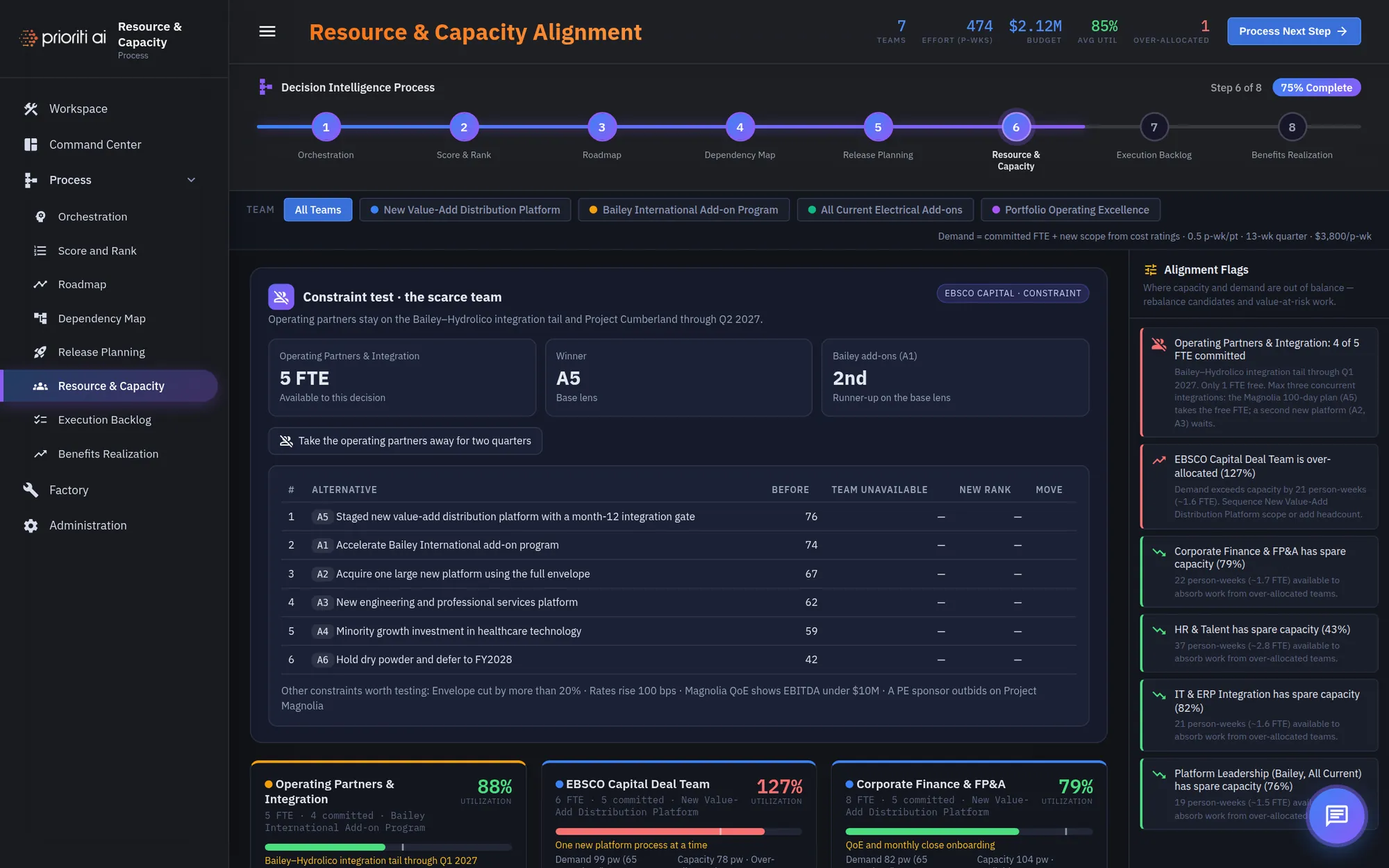This screenshot has height=868, width=1389.
Task: Click the 75% Complete badge
Action: [x=1316, y=87]
